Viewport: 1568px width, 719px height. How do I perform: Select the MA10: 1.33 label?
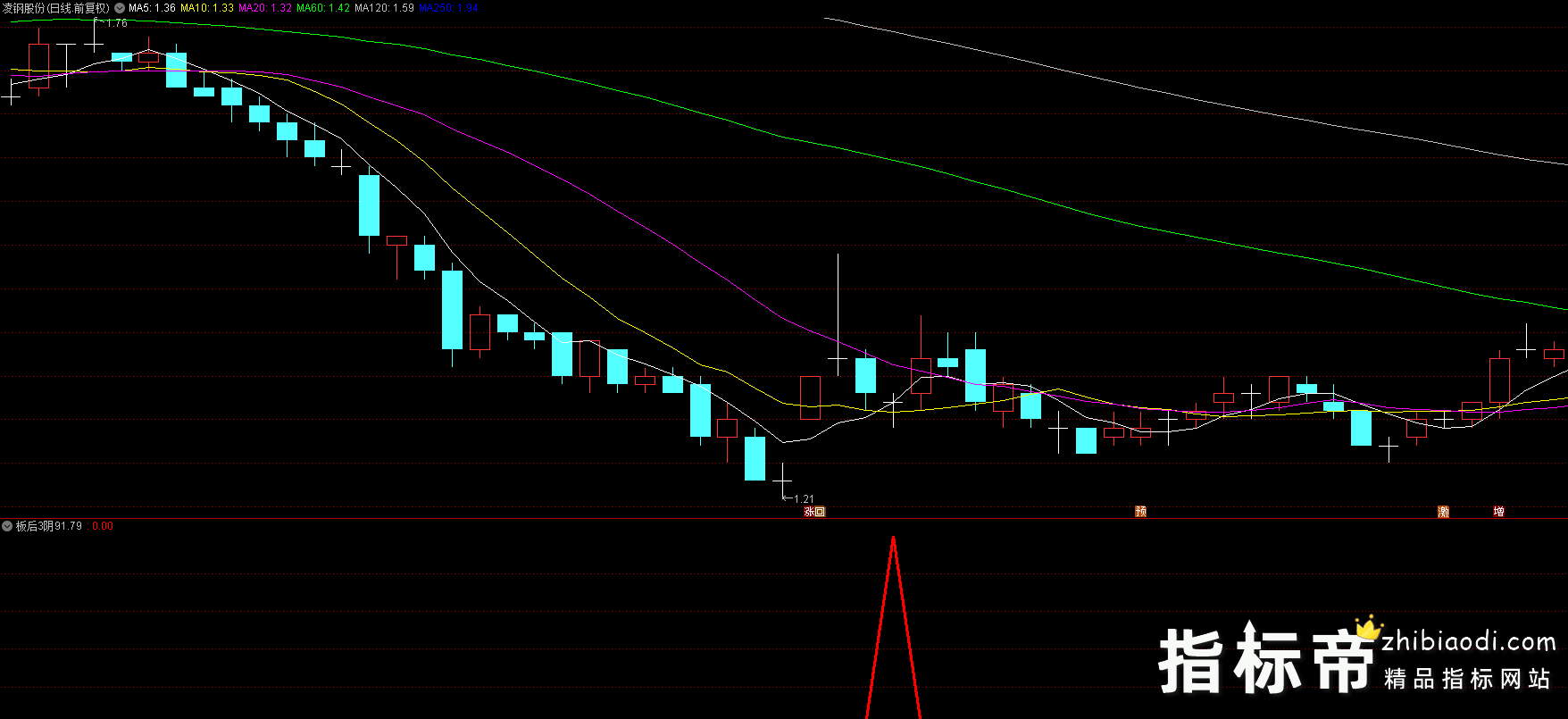click(207, 8)
